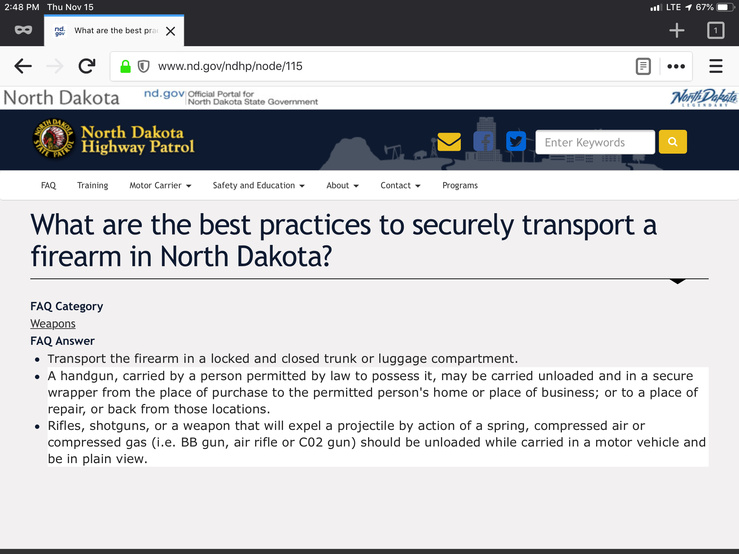739x554 pixels.
Task: Open page actions three-dot menu
Action: [x=677, y=67]
